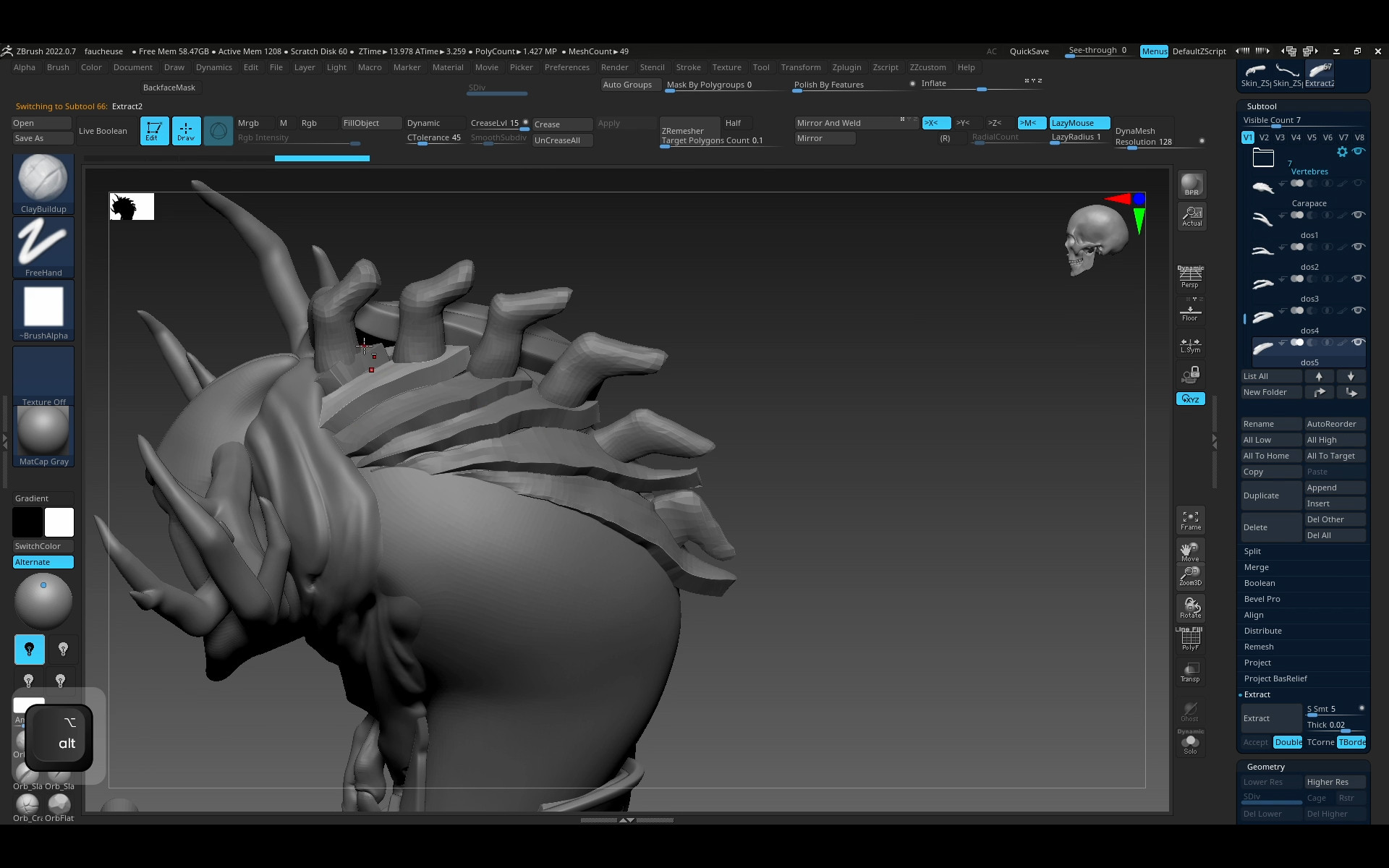Expand the Geometry section
Screen dimensions: 1389x868
[1265, 767]
